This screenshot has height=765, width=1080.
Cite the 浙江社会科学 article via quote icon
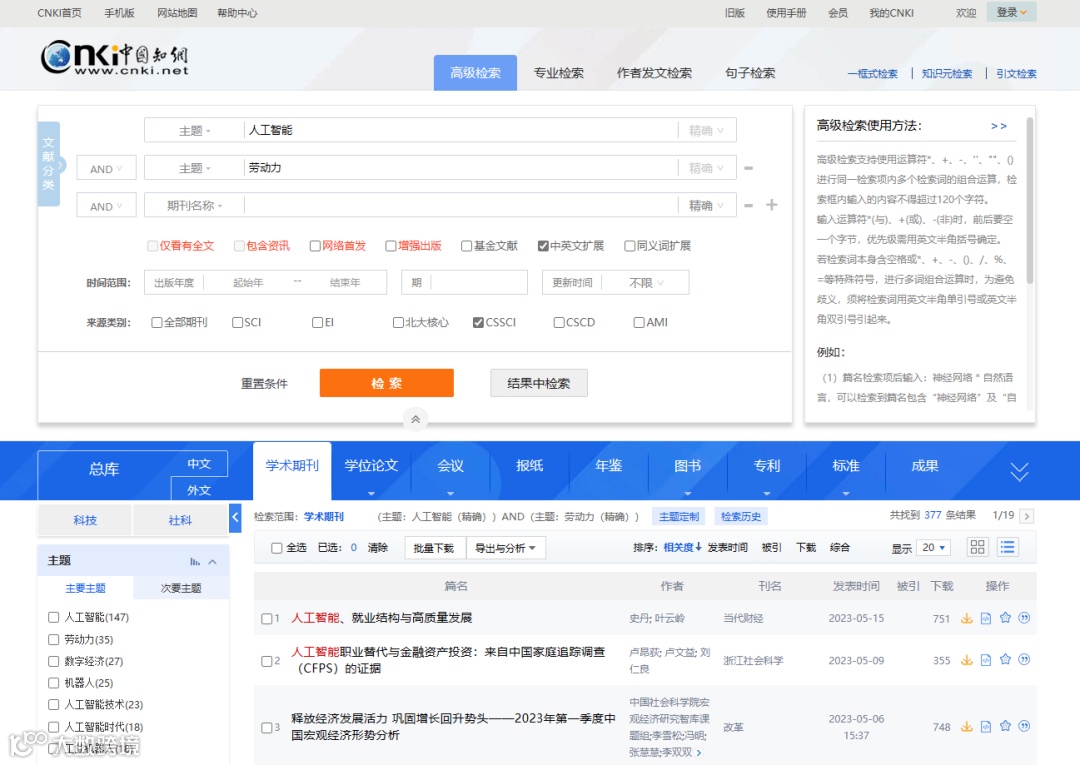(x=1024, y=659)
